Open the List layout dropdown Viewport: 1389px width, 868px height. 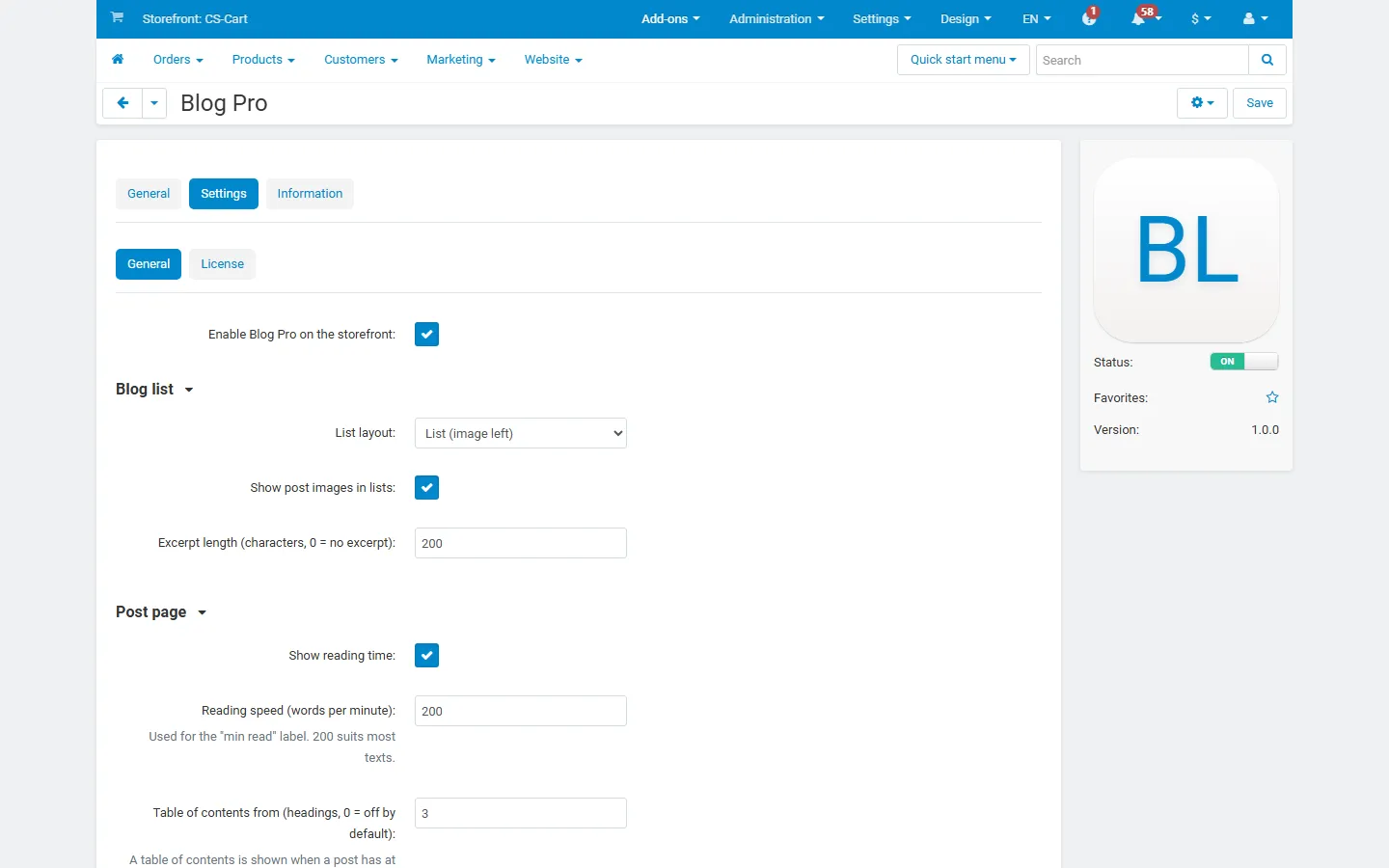pyautogui.click(x=521, y=433)
